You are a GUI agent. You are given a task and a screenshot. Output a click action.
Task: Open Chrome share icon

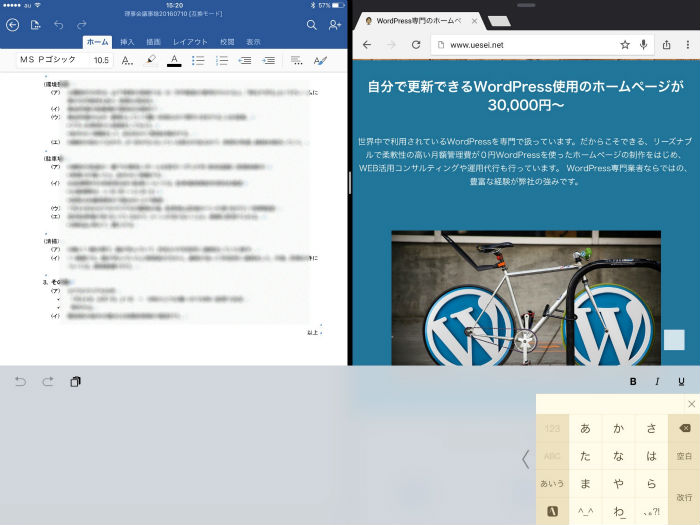coord(667,45)
